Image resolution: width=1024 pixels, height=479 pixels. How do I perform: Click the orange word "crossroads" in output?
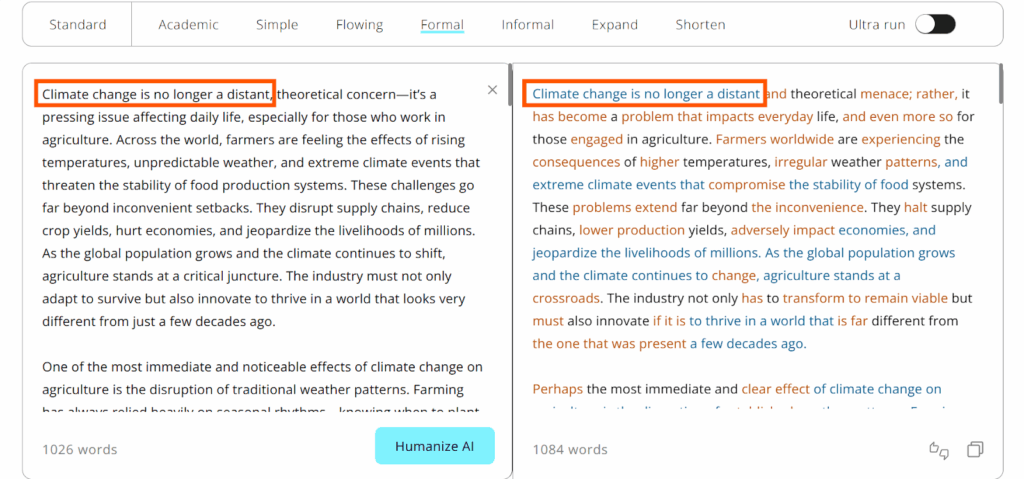tap(566, 299)
